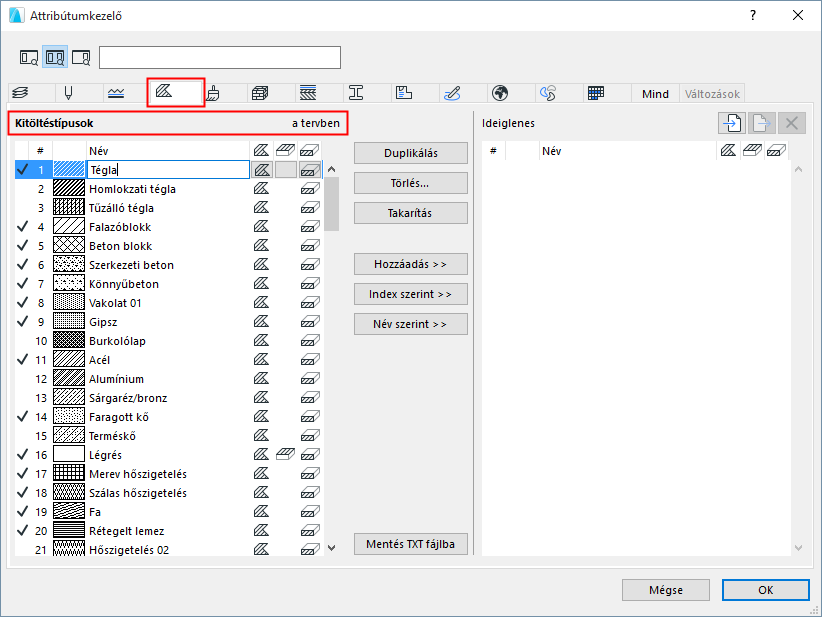Select the Könnyűbeton row

coord(169,284)
